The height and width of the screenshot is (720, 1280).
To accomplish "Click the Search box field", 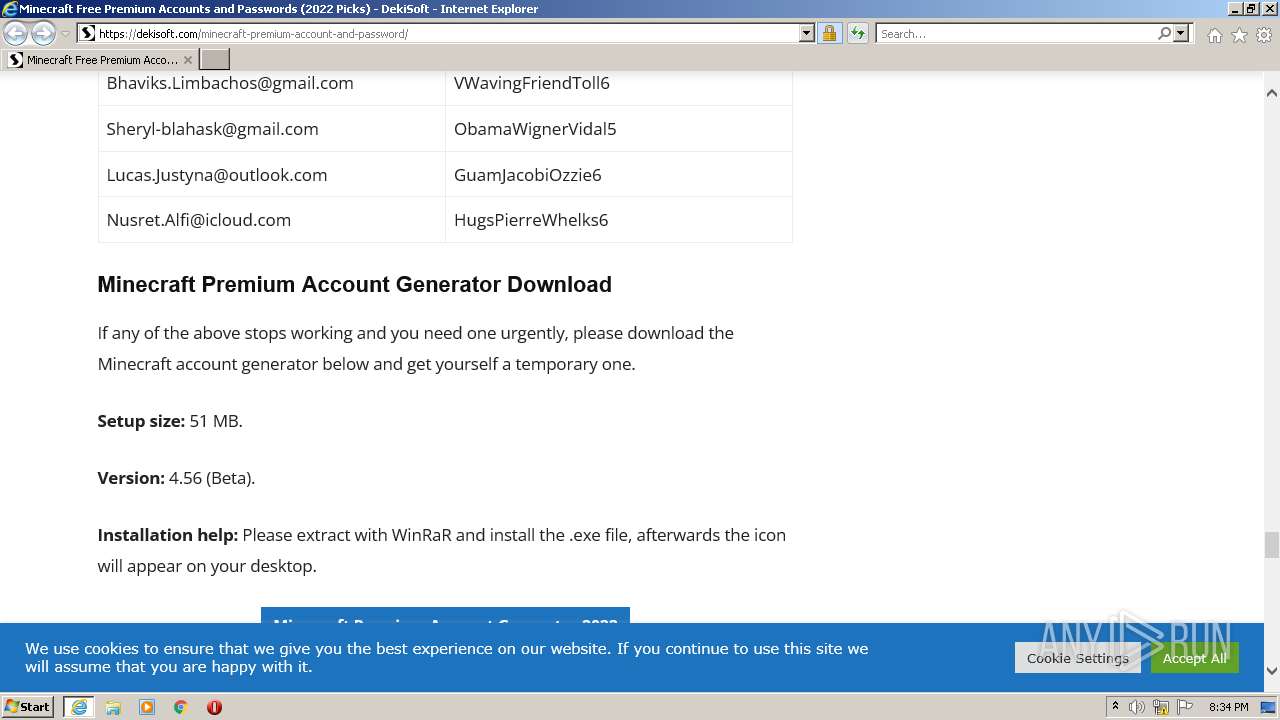I will 1015,33.
